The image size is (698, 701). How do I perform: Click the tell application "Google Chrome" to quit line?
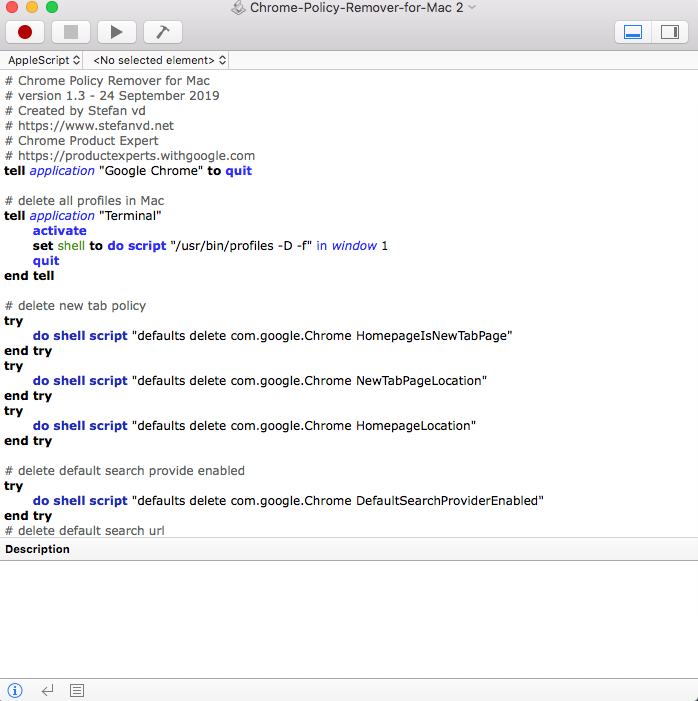coord(128,171)
